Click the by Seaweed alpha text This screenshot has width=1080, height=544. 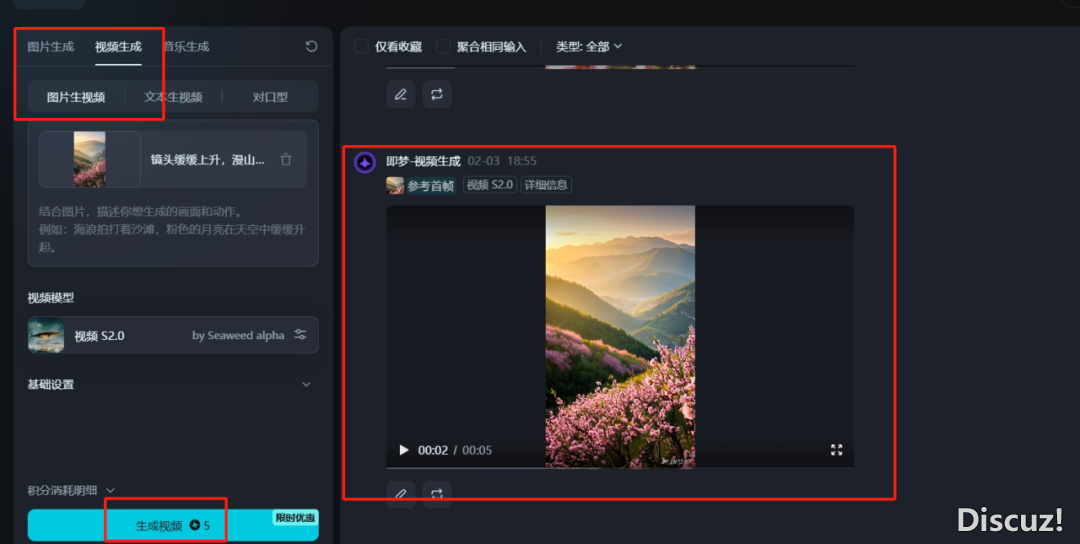238,335
